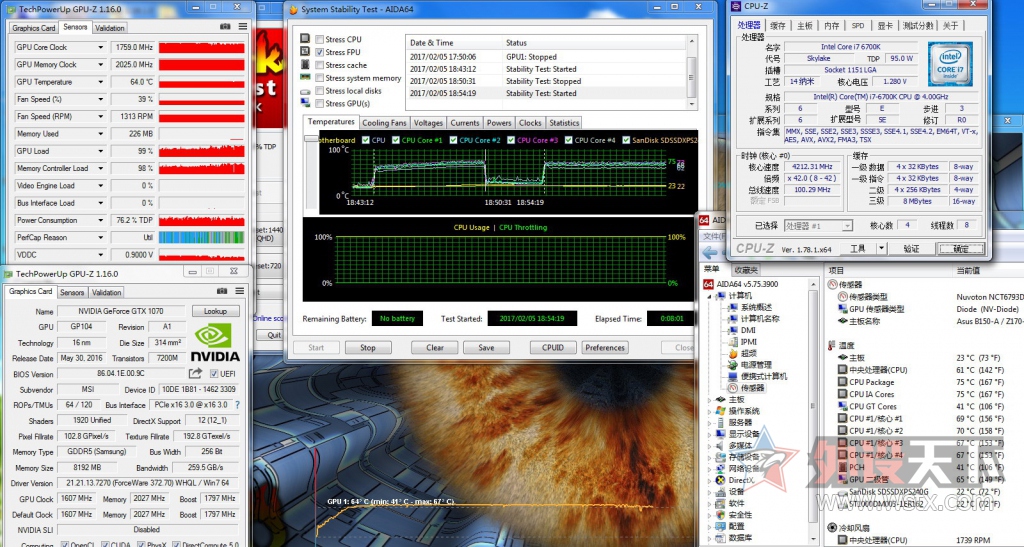Open PerfCap Reason sensor dropdown
1024x547 pixels.
click(101, 238)
